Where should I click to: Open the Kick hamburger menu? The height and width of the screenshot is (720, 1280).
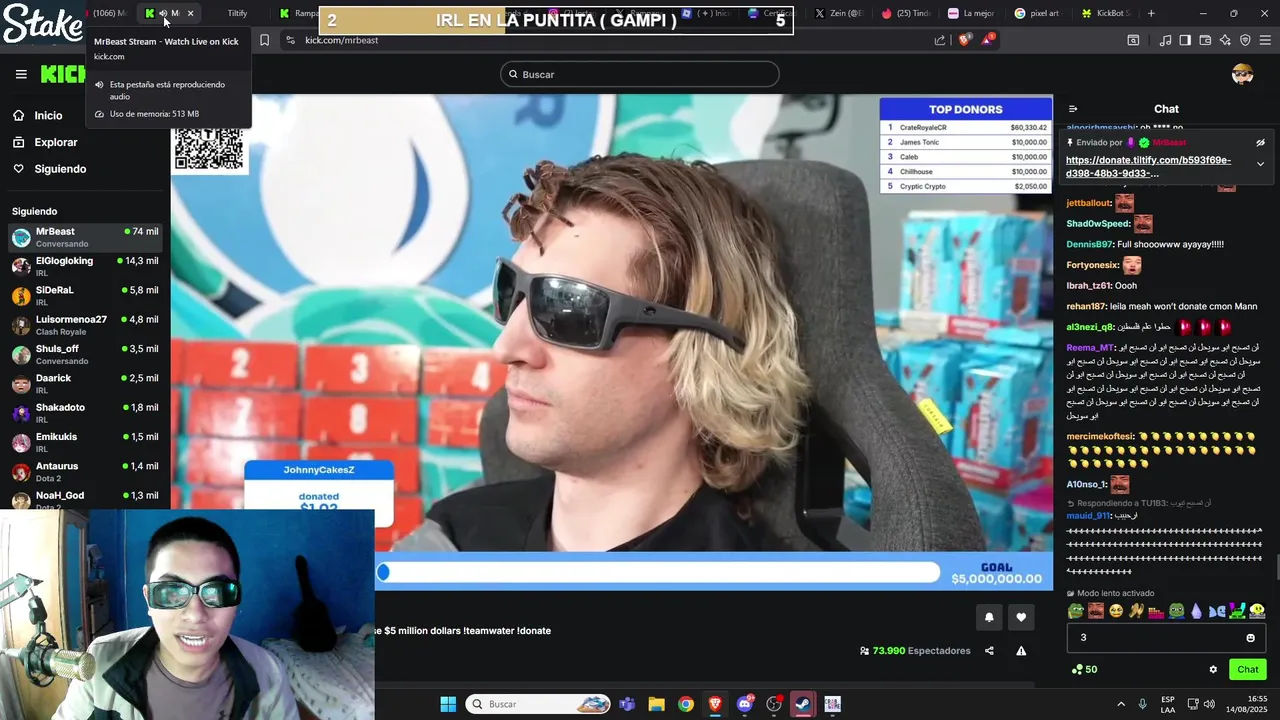21,74
